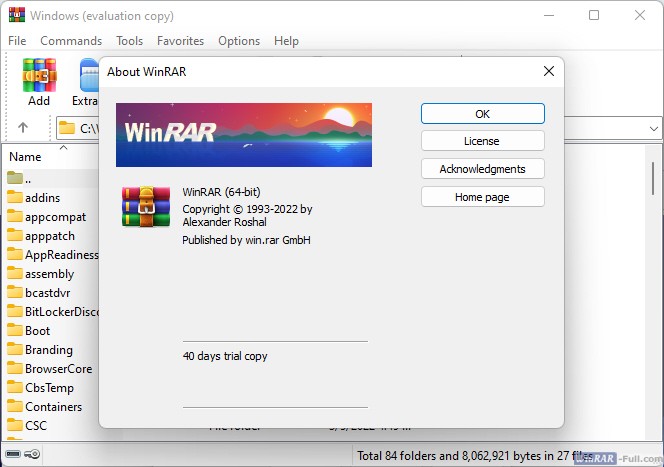Click the drive icon in status bar

[x=13, y=455]
